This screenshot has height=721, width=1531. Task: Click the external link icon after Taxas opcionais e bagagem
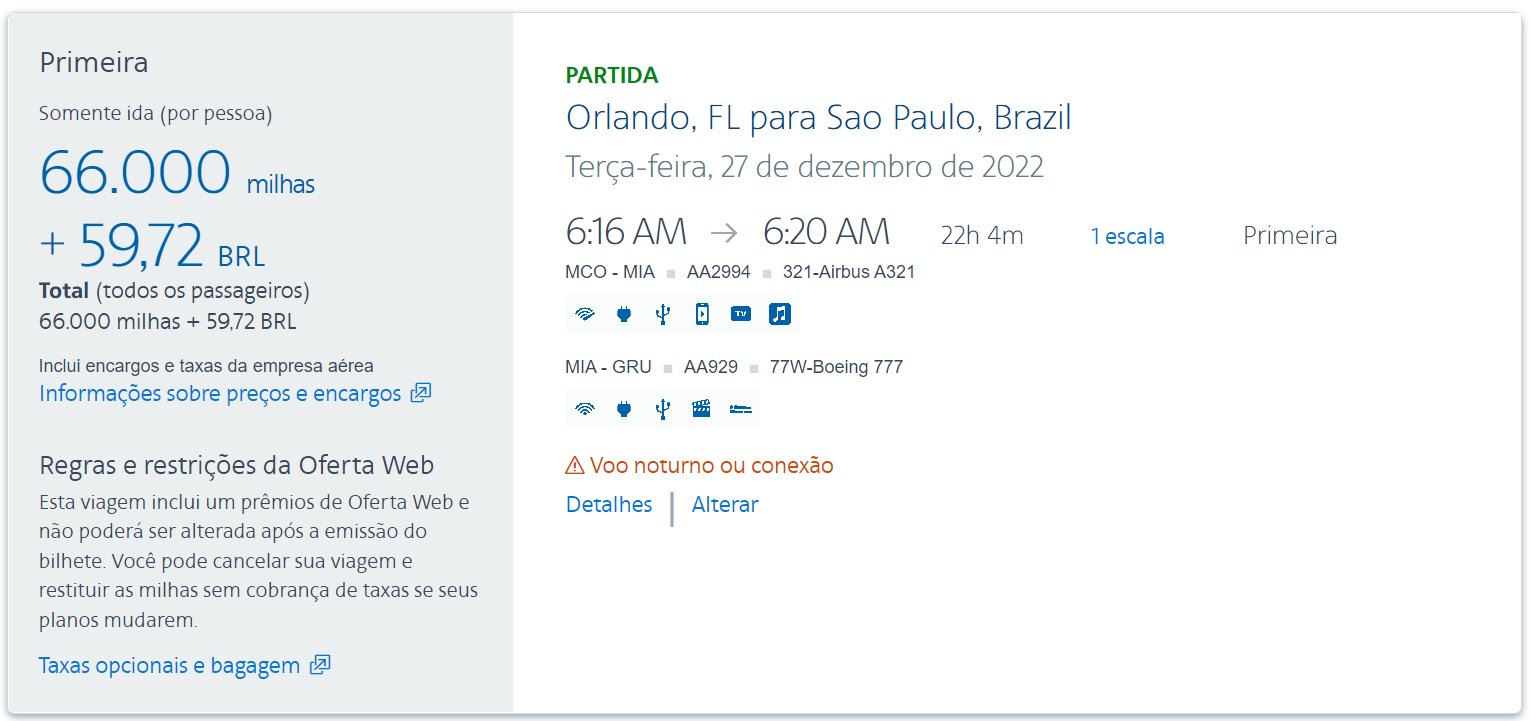[320, 665]
